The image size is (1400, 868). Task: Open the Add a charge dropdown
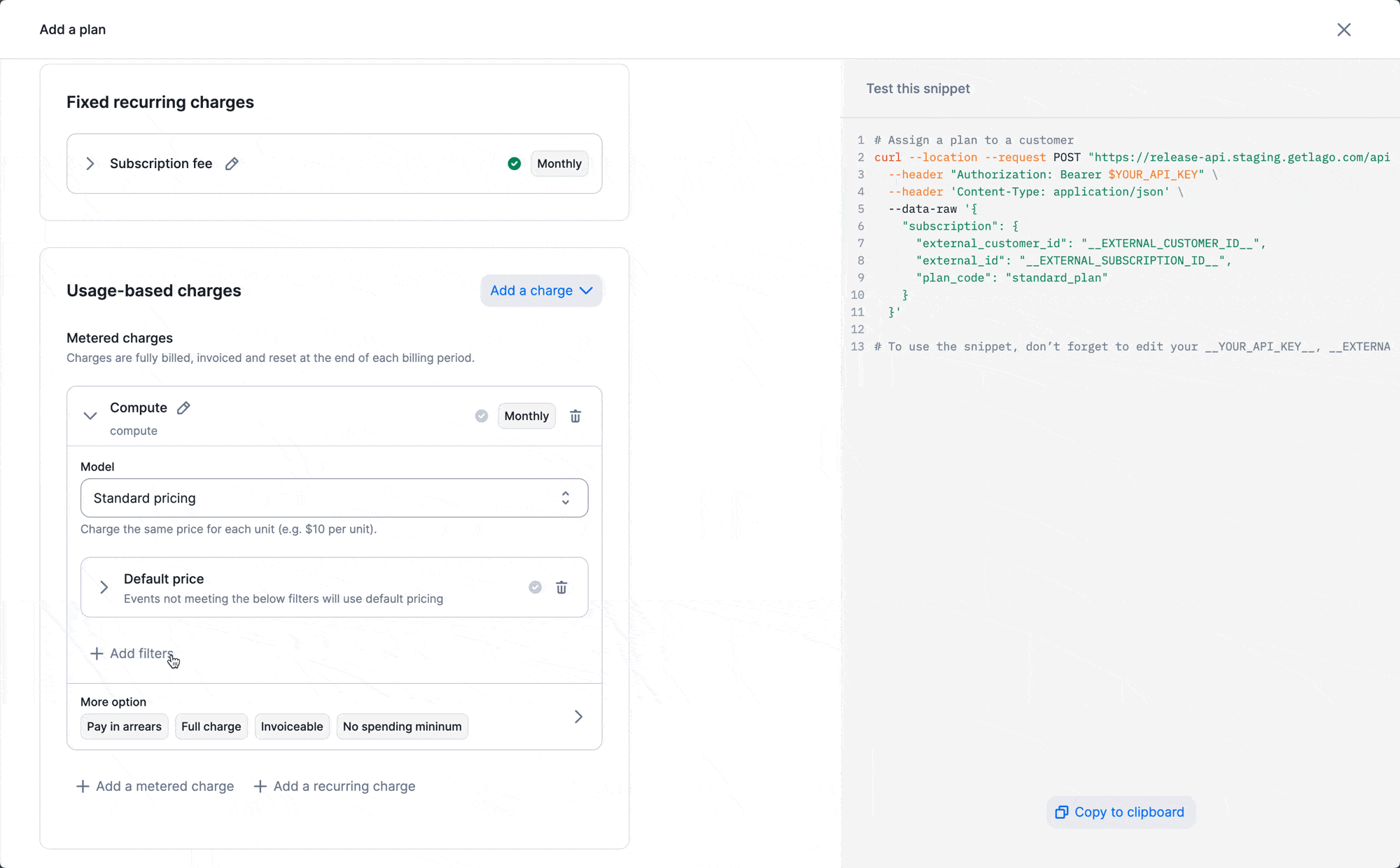point(541,290)
